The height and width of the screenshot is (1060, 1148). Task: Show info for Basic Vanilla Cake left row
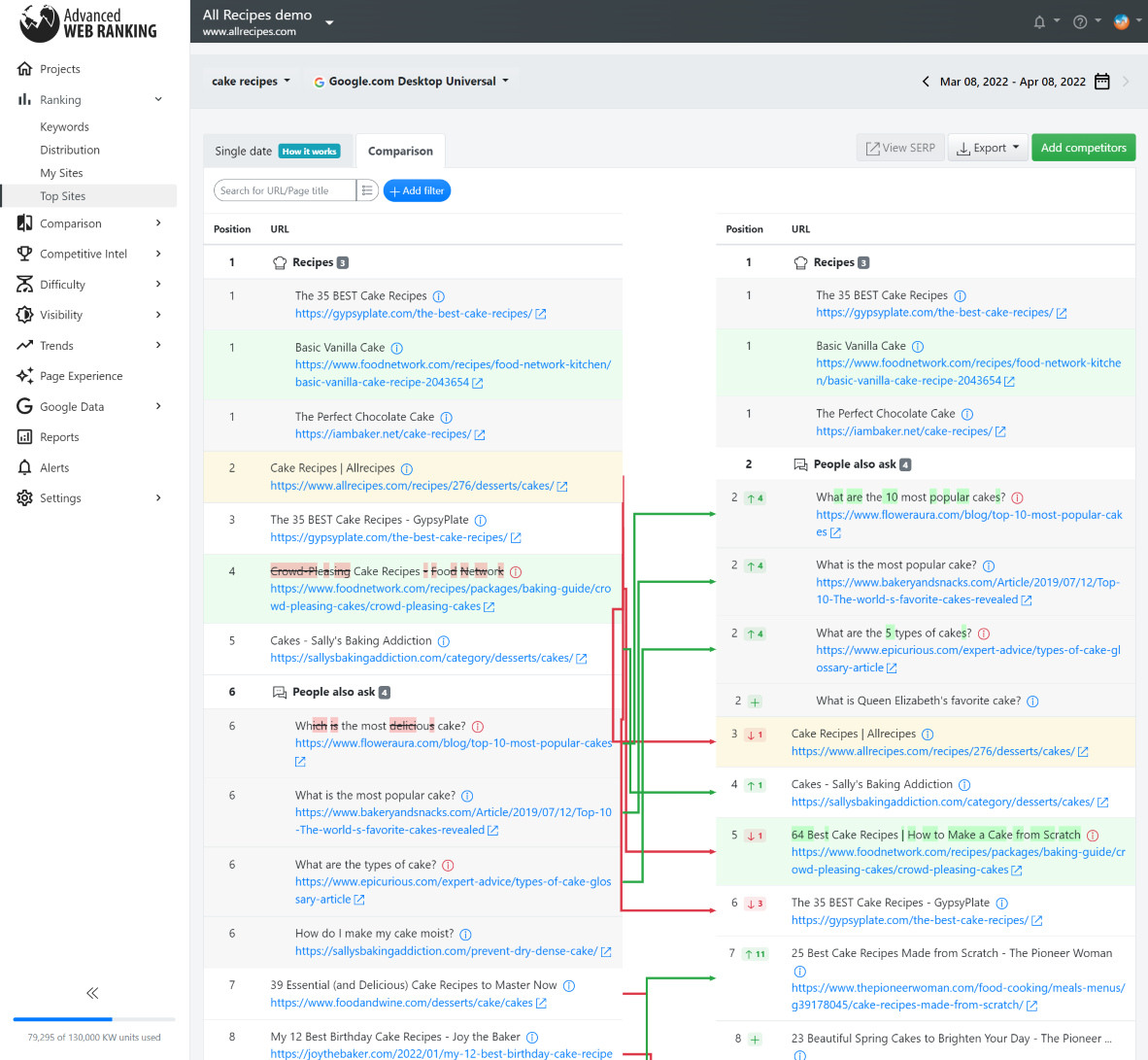pos(397,348)
